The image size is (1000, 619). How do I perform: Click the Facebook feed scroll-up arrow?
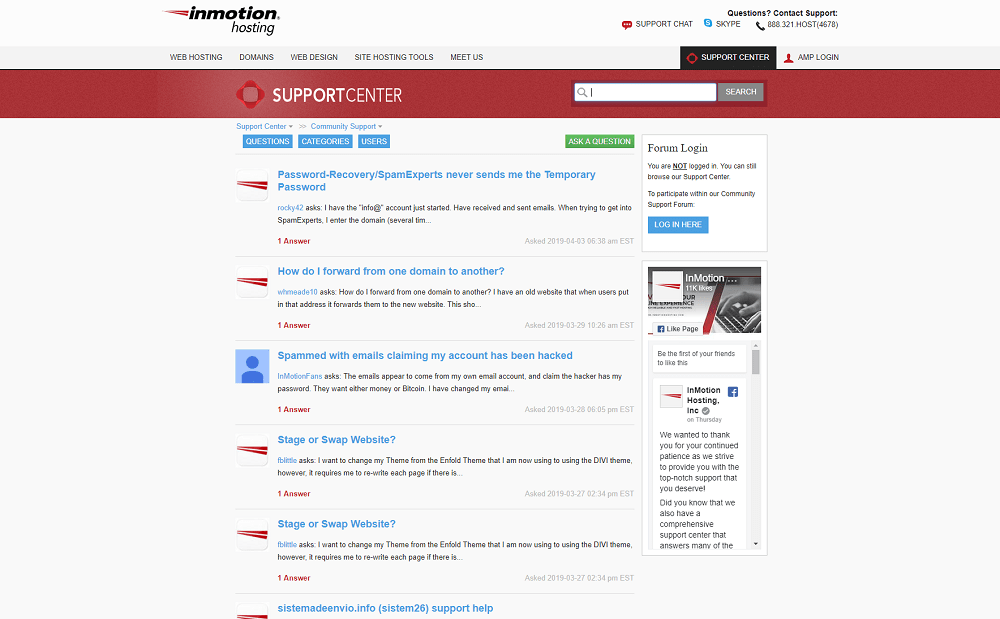tap(756, 346)
